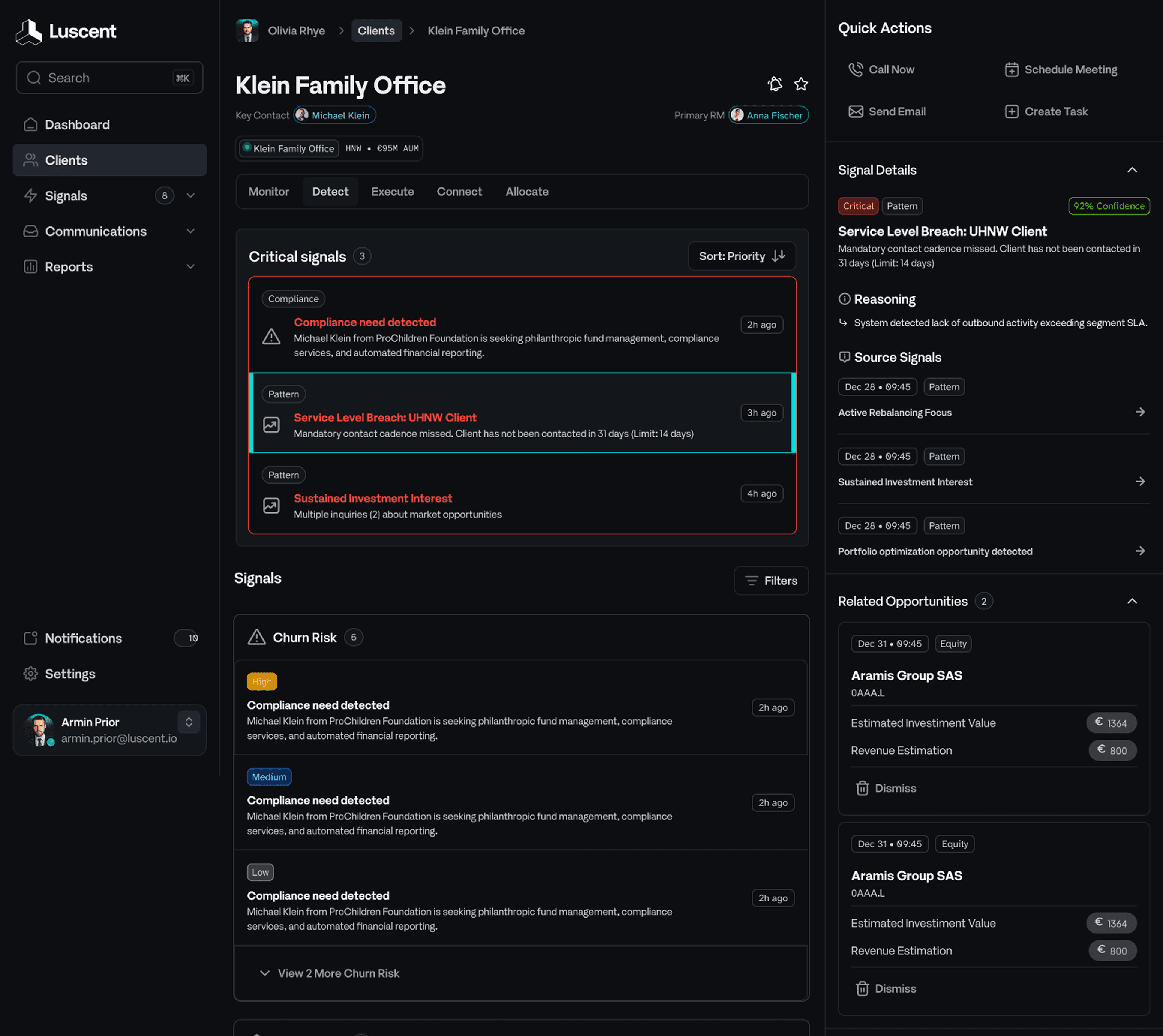
Task: Open Armin Prior account switcher
Action: (x=189, y=722)
